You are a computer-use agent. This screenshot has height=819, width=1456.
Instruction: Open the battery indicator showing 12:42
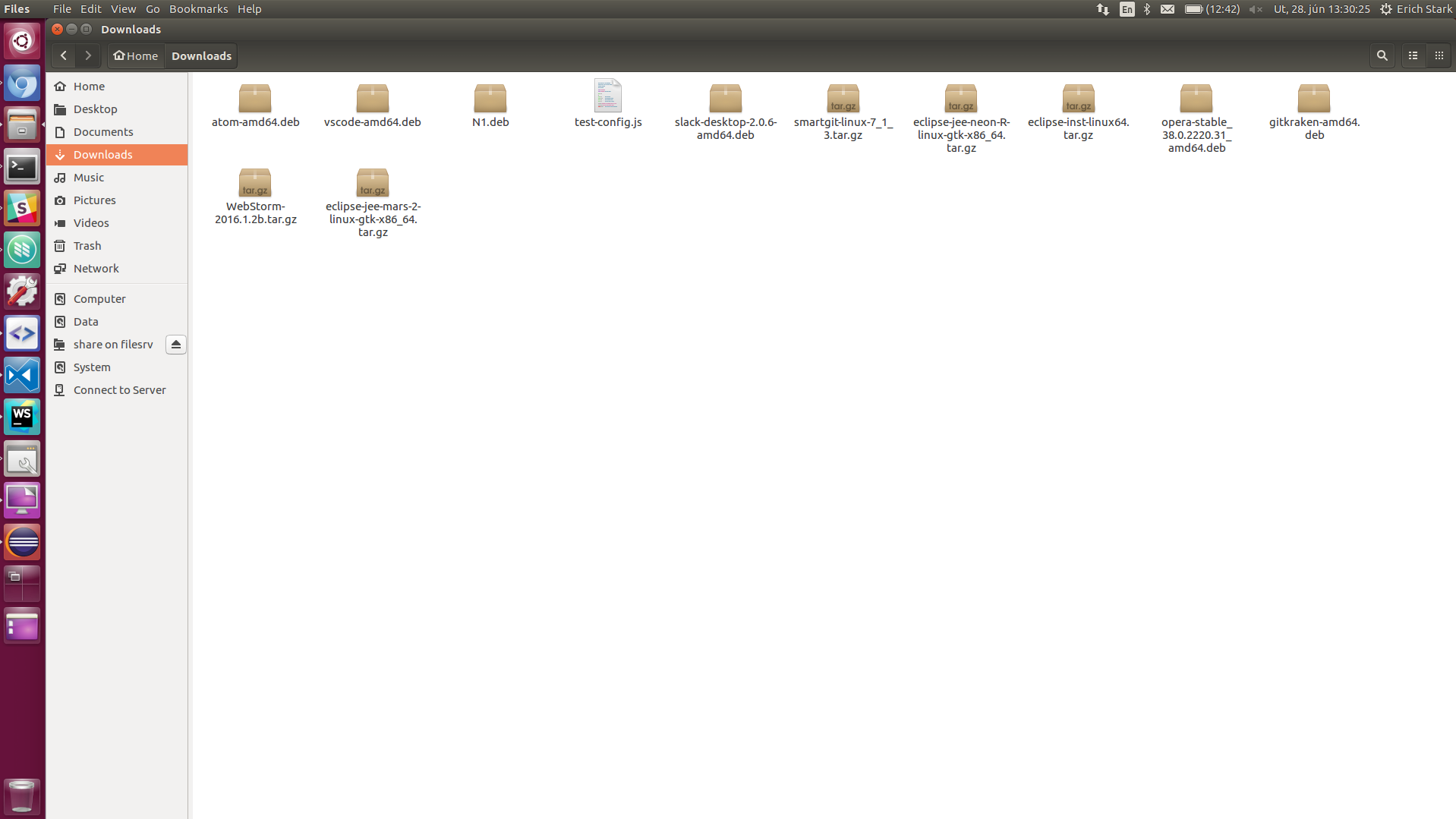point(1212,9)
